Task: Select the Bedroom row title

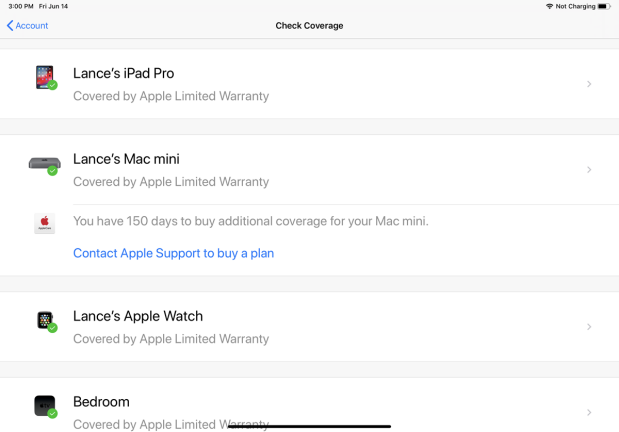Action: 101,402
